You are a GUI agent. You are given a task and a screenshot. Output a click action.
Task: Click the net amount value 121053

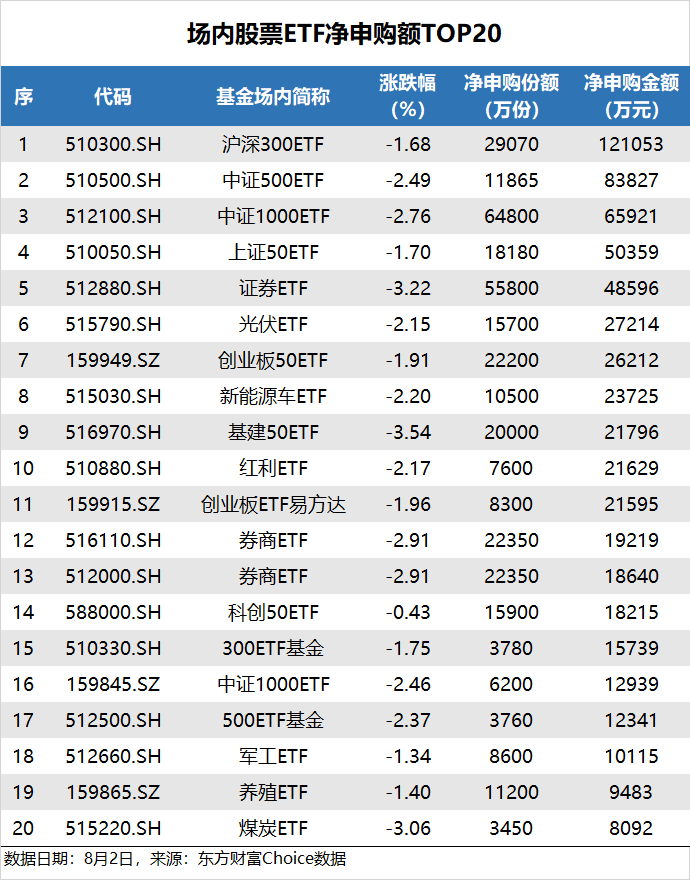pos(631,144)
